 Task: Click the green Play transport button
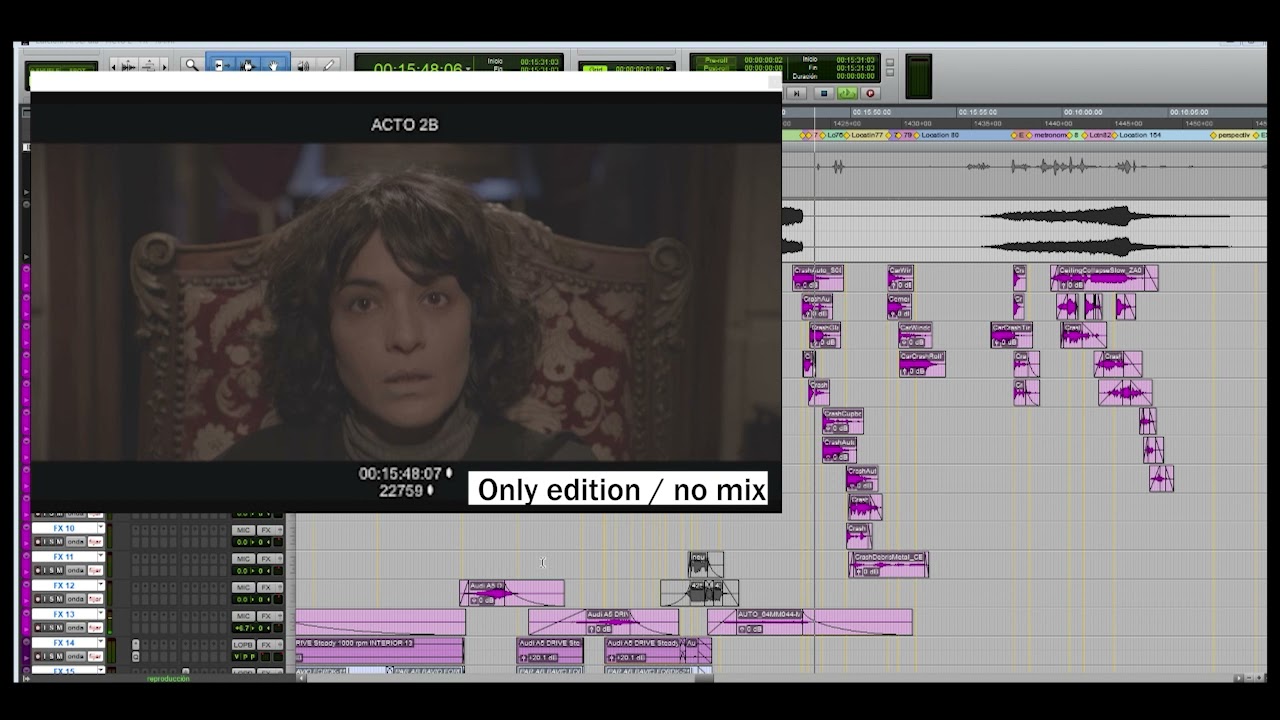tap(847, 93)
